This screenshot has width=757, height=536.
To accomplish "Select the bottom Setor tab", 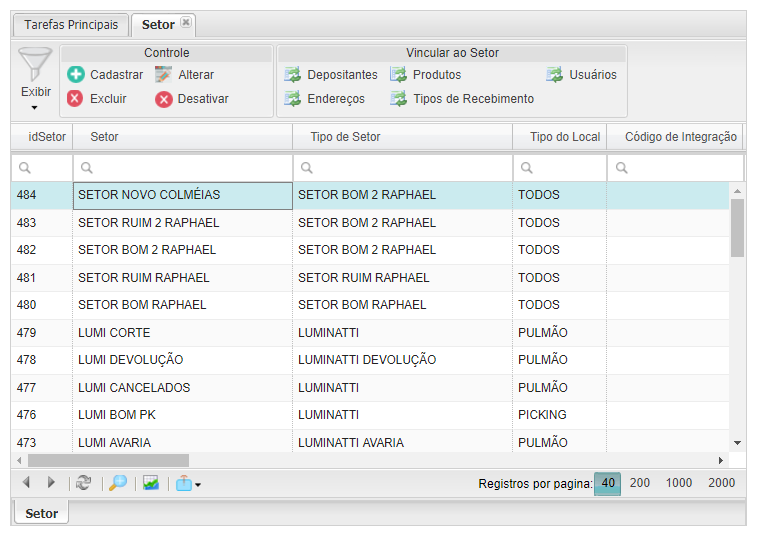I will (x=42, y=513).
